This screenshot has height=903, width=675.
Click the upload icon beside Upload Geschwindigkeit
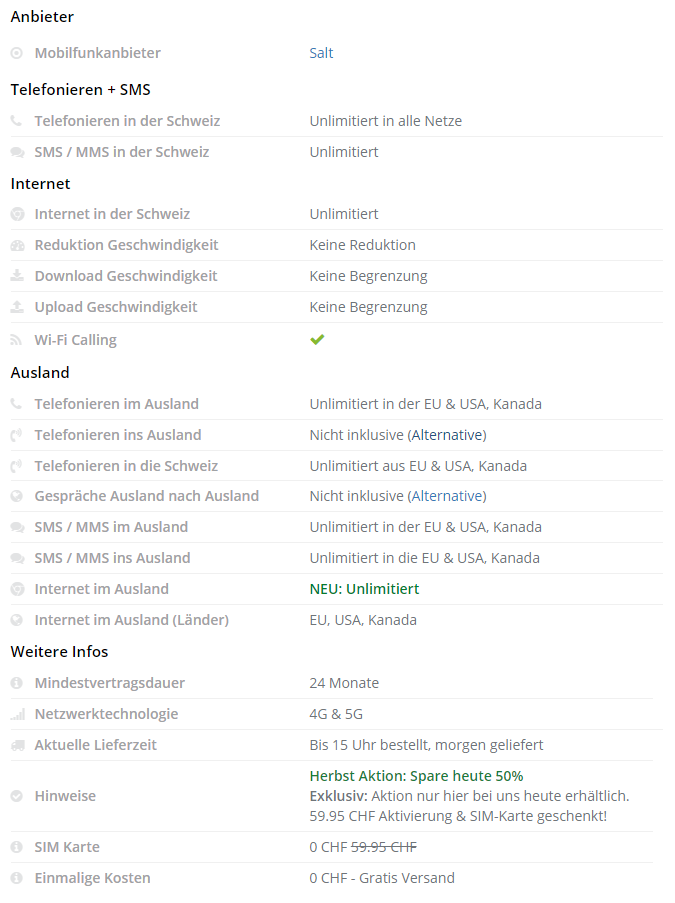coord(17,307)
